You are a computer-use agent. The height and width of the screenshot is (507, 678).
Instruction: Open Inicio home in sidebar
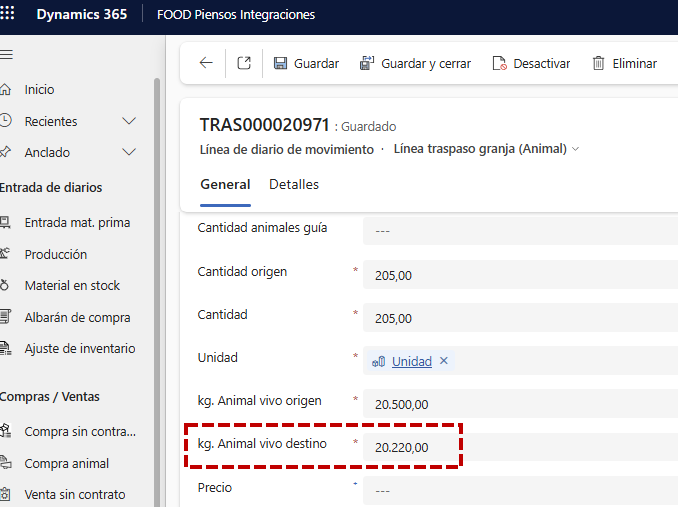point(39,90)
